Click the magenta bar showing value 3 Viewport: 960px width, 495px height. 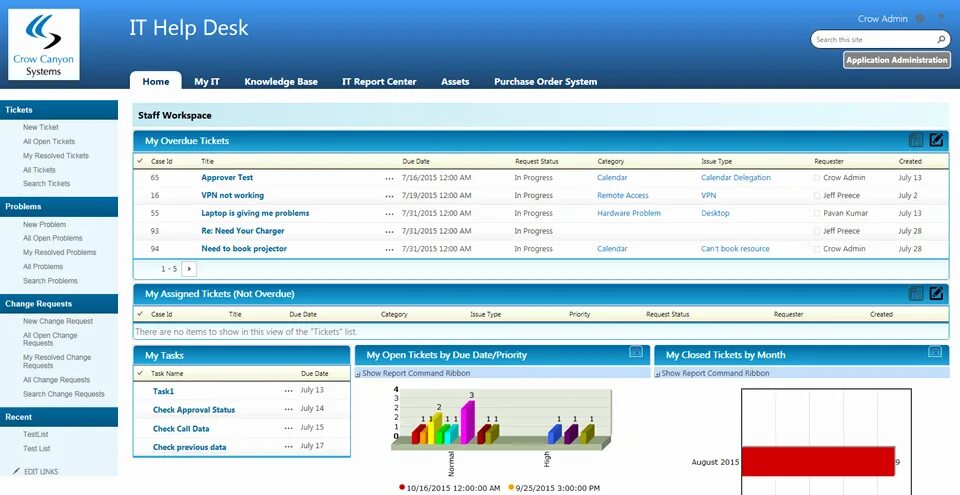click(467, 421)
